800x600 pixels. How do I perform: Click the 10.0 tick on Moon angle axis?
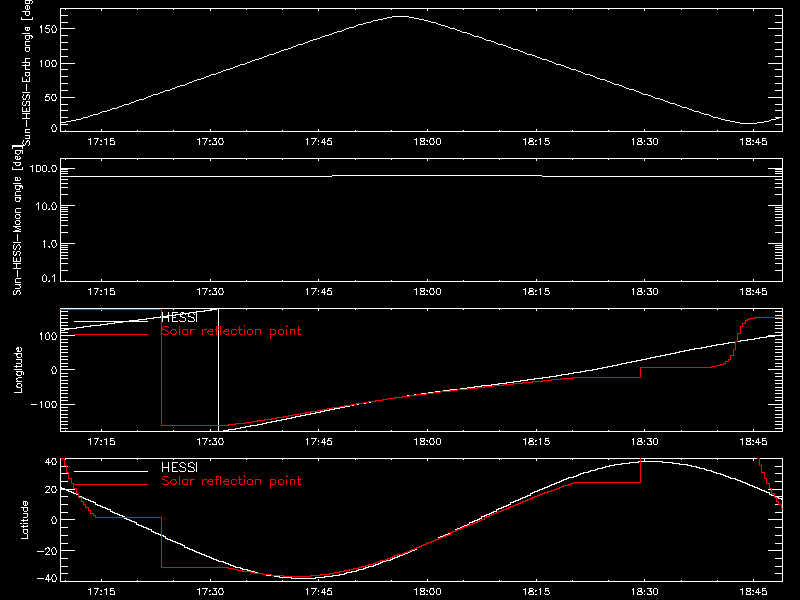pos(46,206)
